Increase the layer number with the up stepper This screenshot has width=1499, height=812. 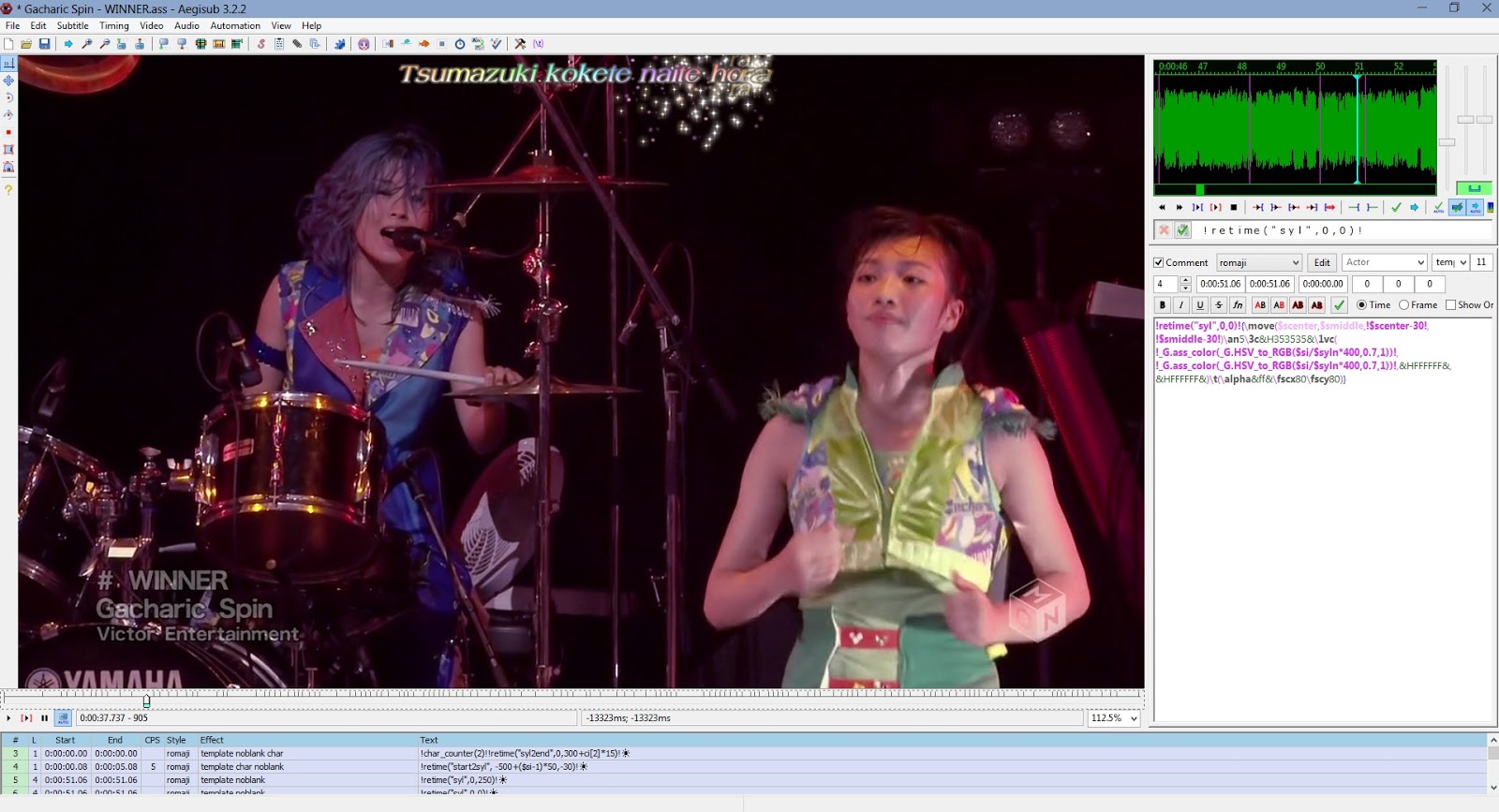[x=1185, y=280]
